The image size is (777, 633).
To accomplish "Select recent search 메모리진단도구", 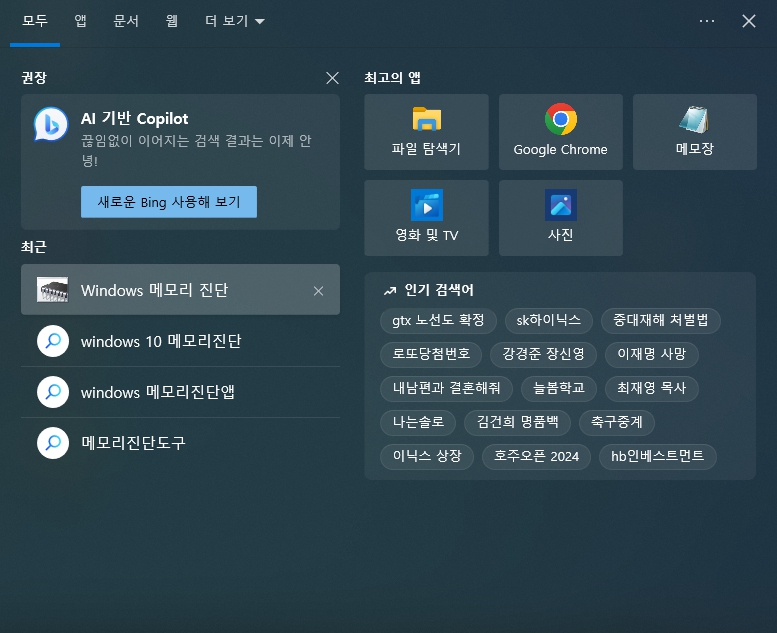I will point(180,443).
